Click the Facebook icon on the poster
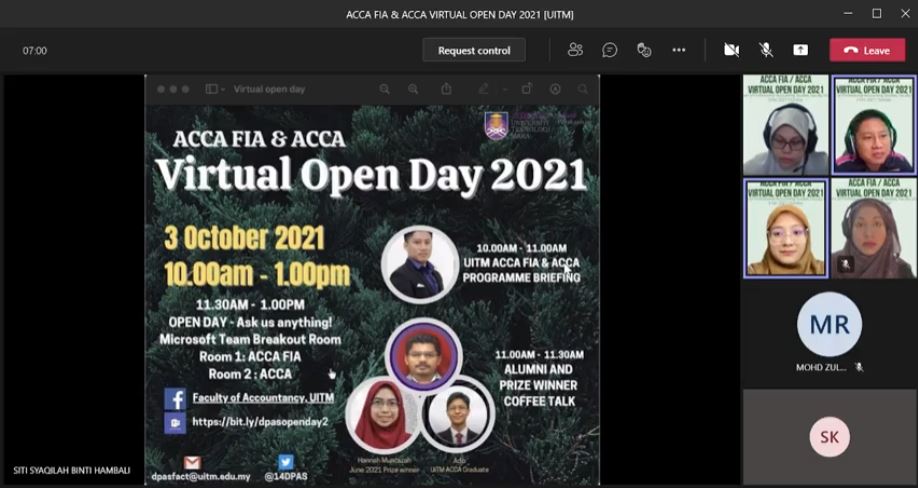The width and height of the screenshot is (918, 488). point(175,398)
